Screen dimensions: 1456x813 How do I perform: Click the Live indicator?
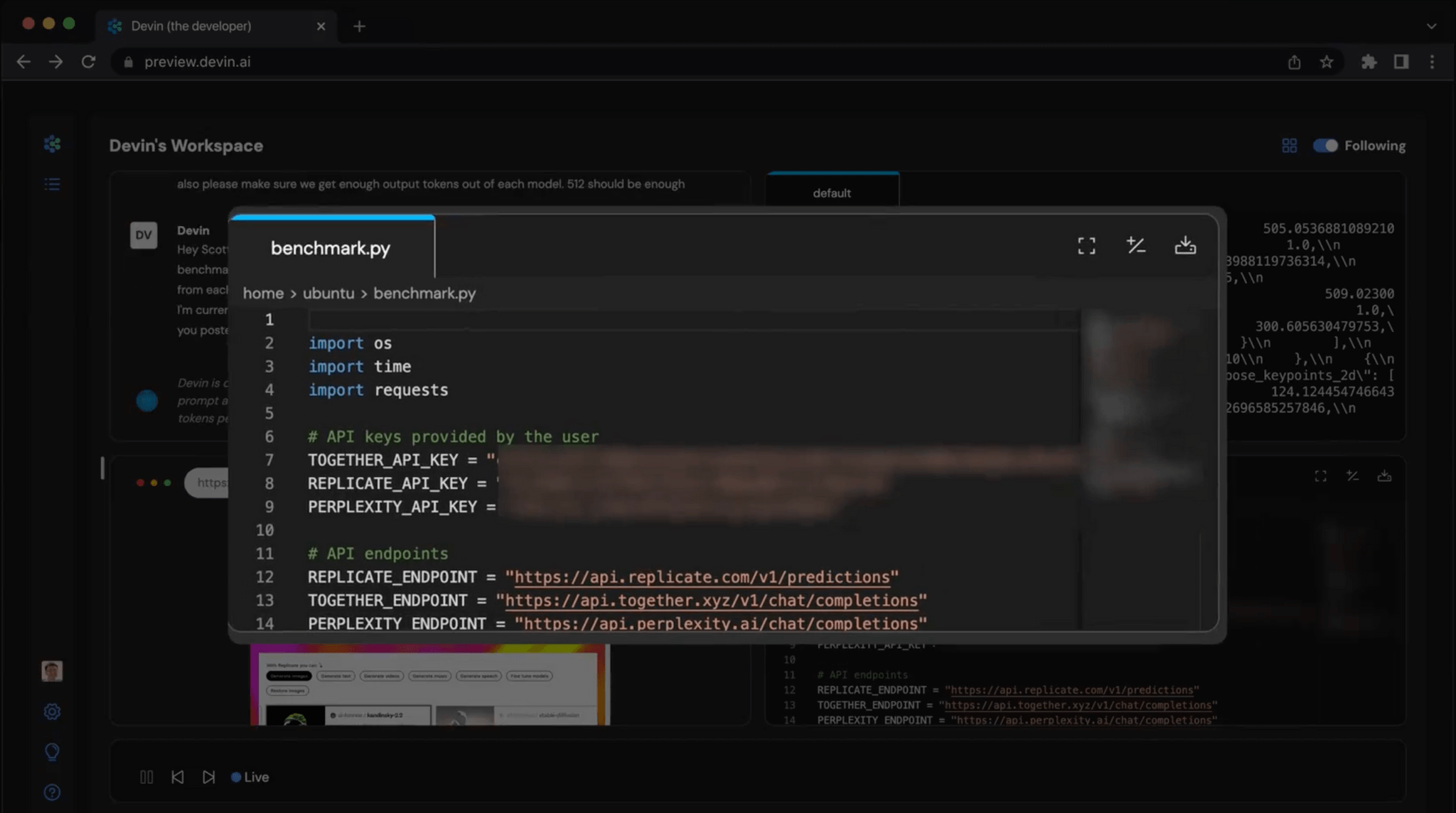[250, 777]
